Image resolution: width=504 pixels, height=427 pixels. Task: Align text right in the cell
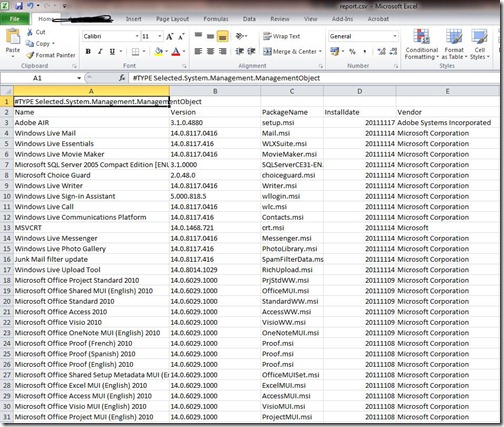point(223,51)
